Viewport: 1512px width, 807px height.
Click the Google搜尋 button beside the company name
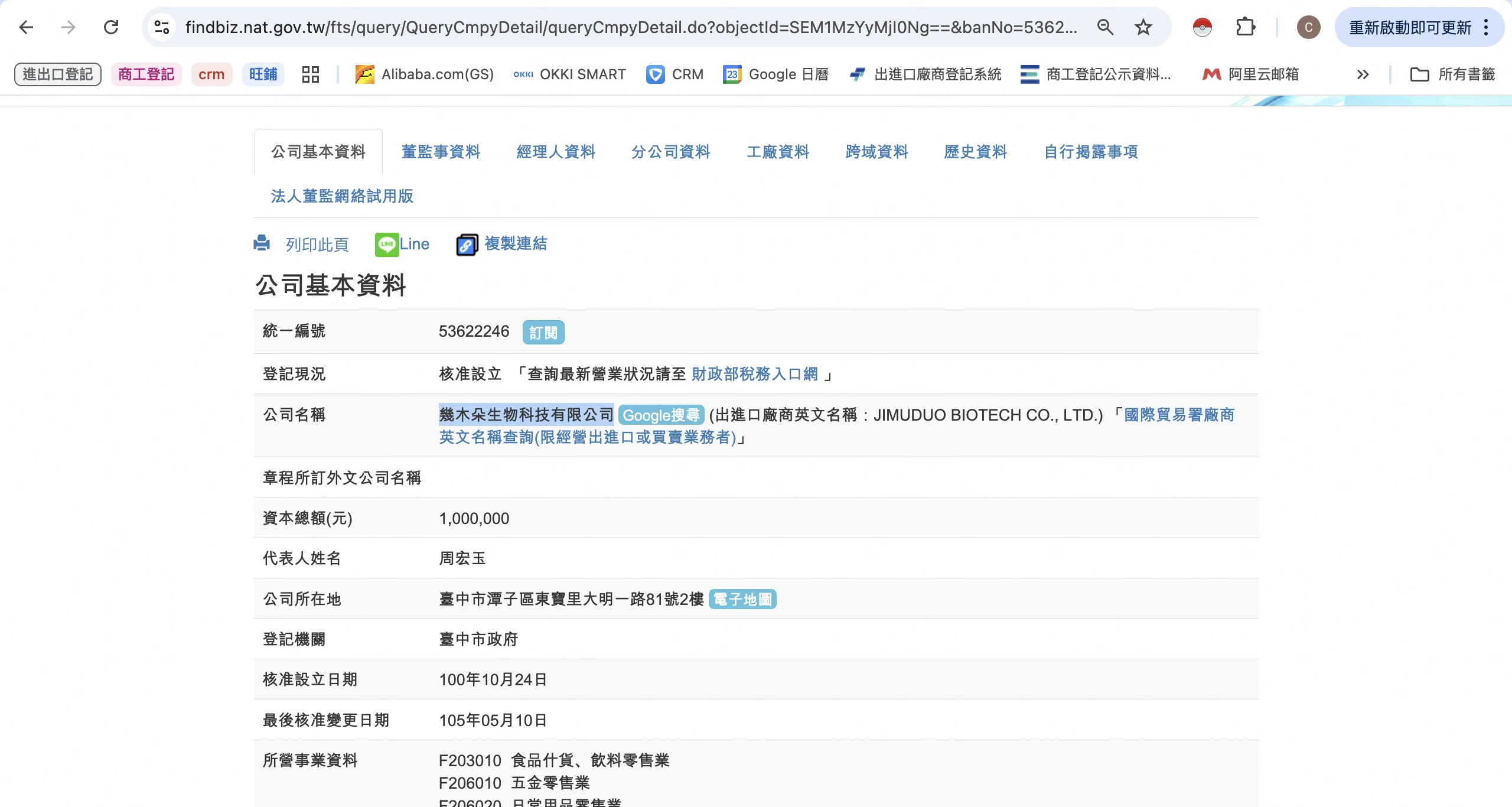661,415
